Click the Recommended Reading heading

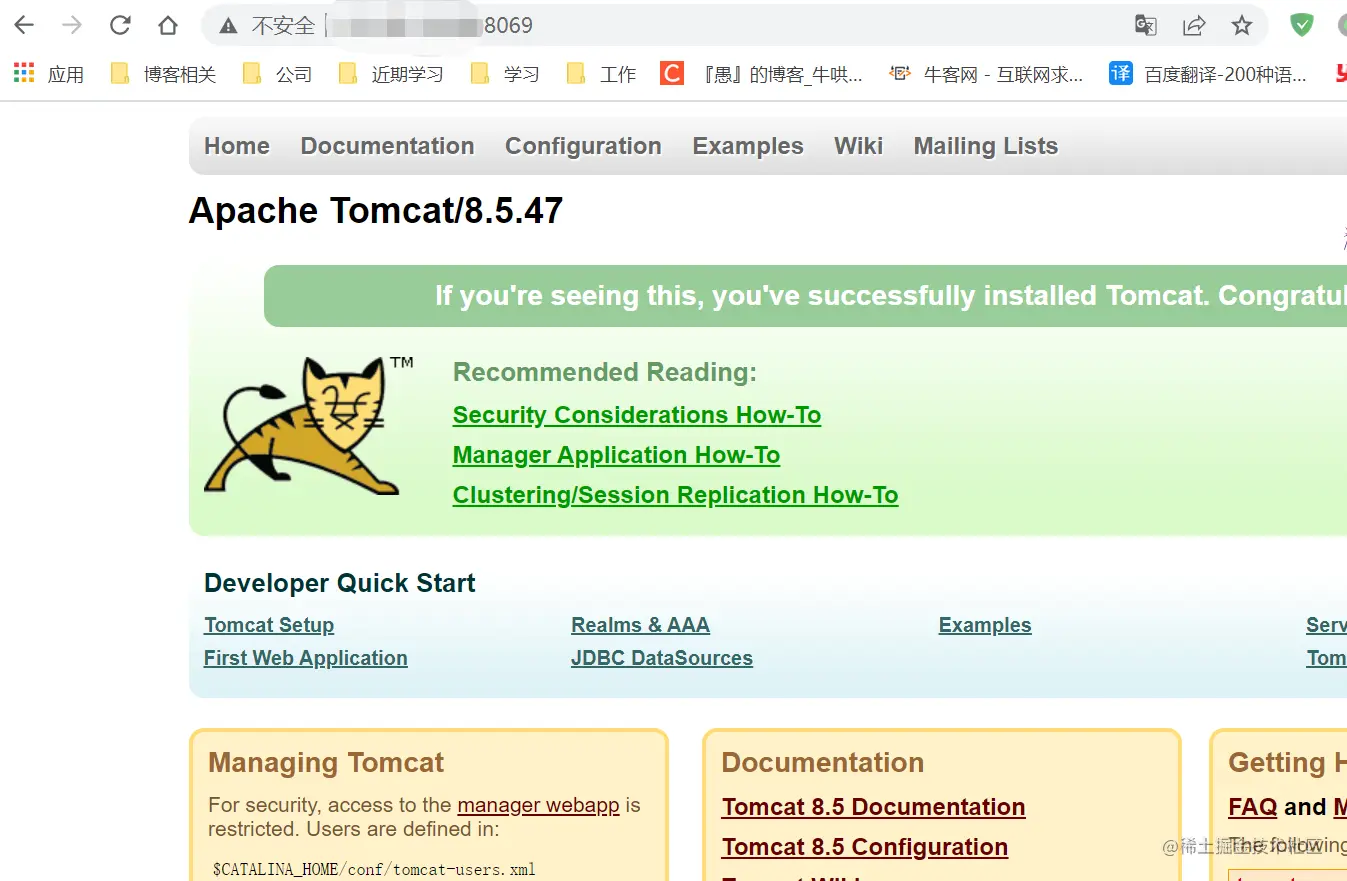coord(605,373)
